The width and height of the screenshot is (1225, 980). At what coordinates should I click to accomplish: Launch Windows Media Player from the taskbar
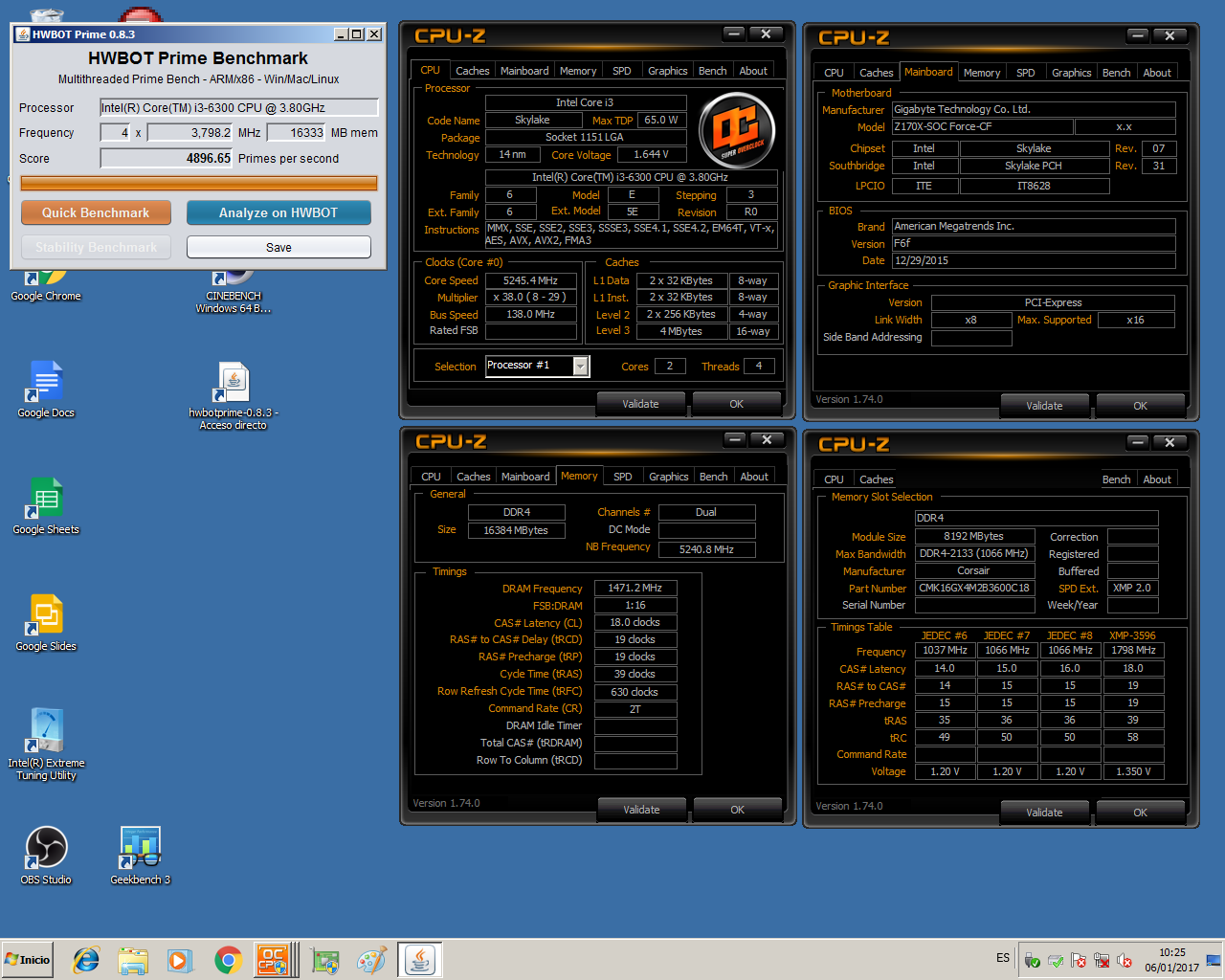pyautogui.click(x=180, y=960)
